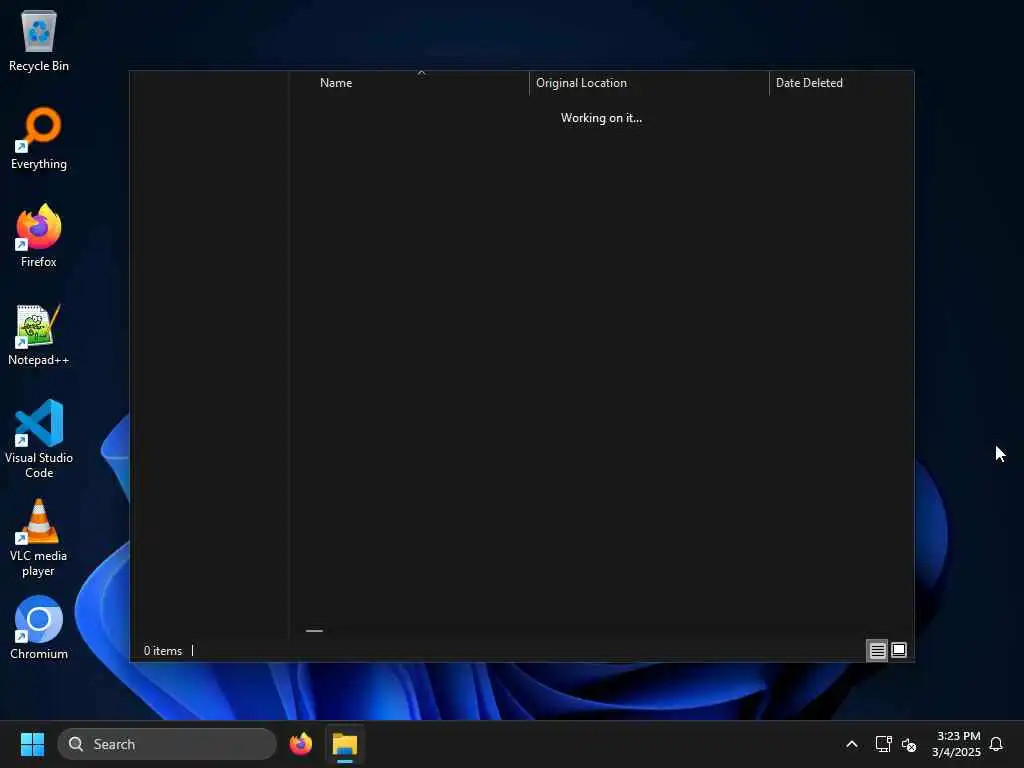Sort by the Original Location column header
Screen dimensions: 1024x768
[x=649, y=83]
